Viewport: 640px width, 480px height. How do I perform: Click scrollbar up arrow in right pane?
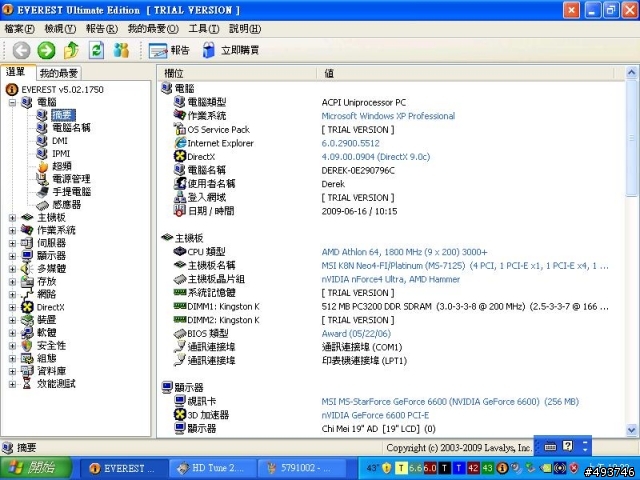pos(631,73)
